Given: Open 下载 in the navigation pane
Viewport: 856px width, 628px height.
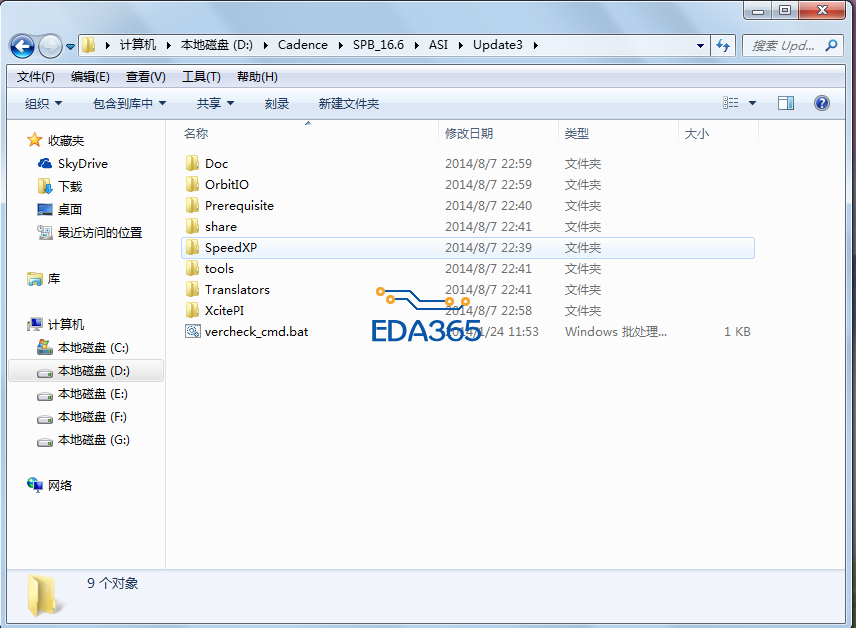Looking at the screenshot, I should point(70,187).
